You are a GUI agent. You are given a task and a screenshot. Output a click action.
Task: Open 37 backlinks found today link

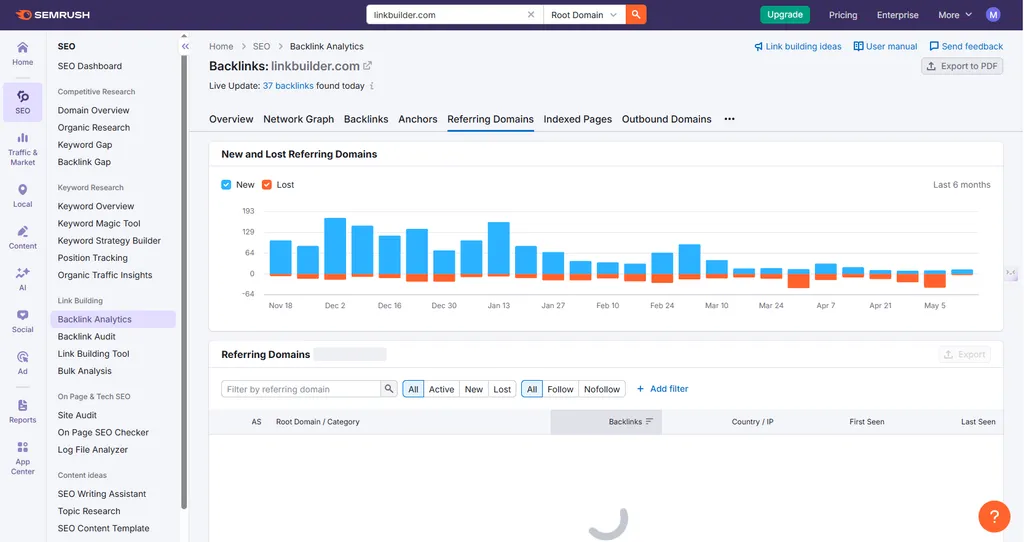point(288,86)
